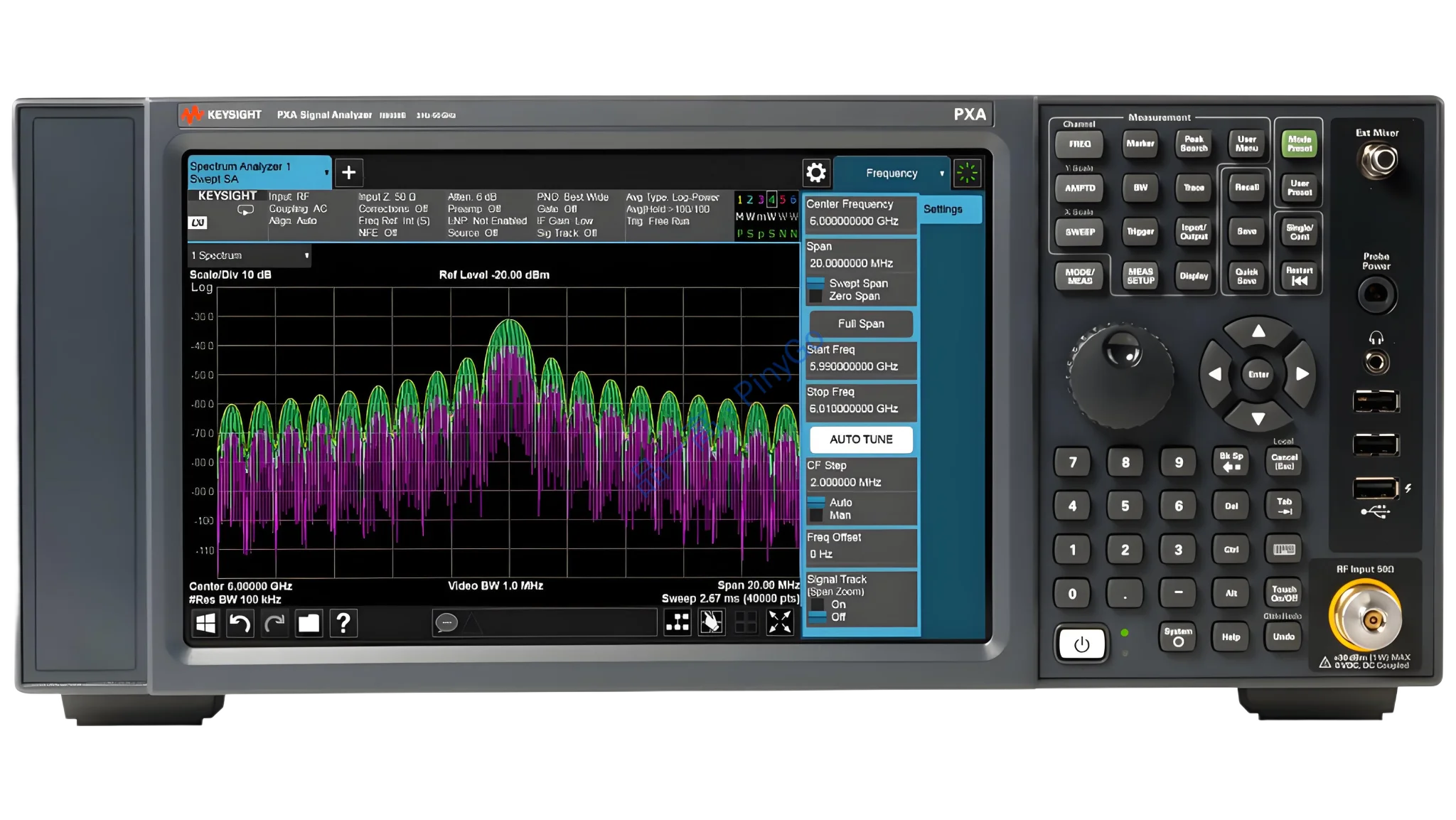Viewport: 1456px width, 820px height.
Task: Open the Windows start icon
Action: (206, 624)
